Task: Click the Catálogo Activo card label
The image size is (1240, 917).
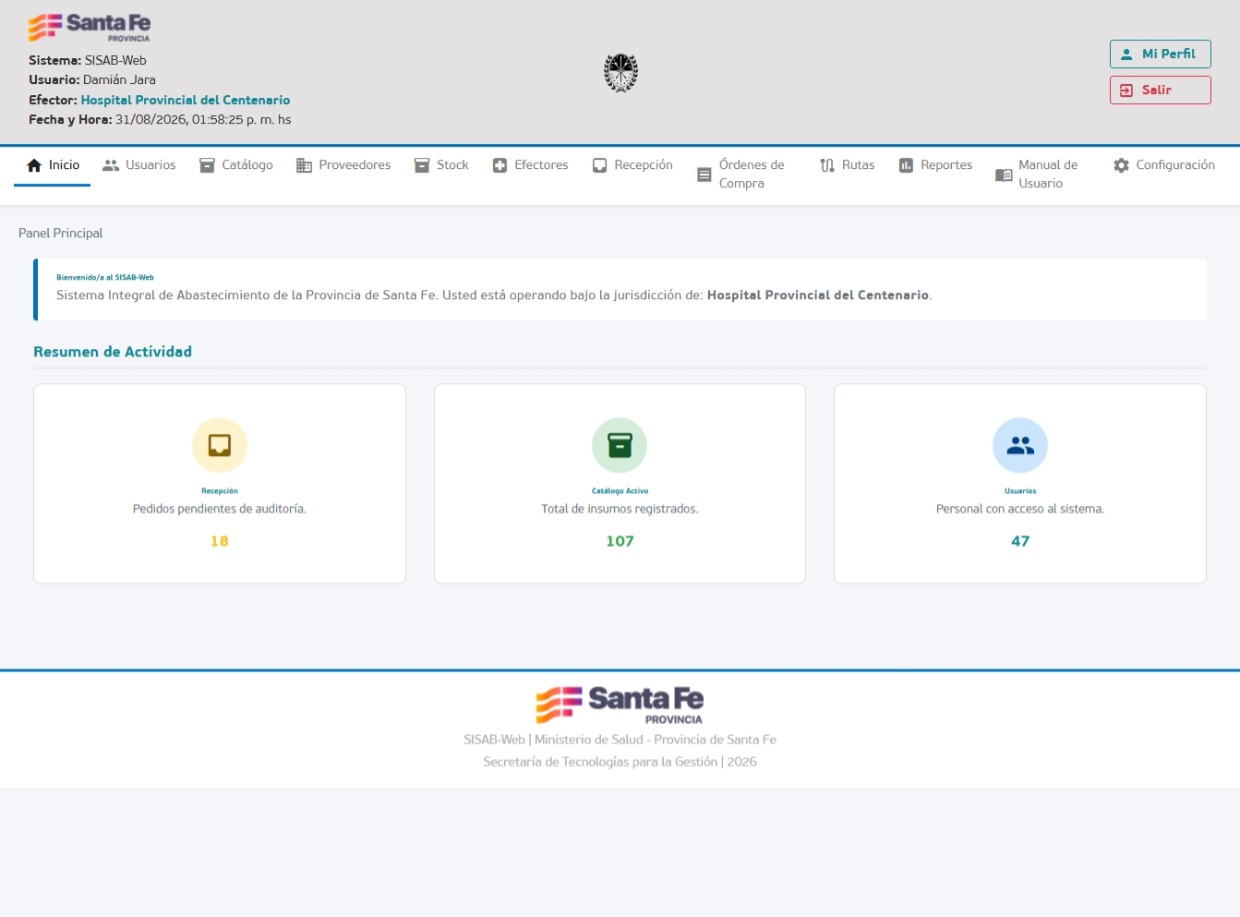Action: [x=620, y=491]
